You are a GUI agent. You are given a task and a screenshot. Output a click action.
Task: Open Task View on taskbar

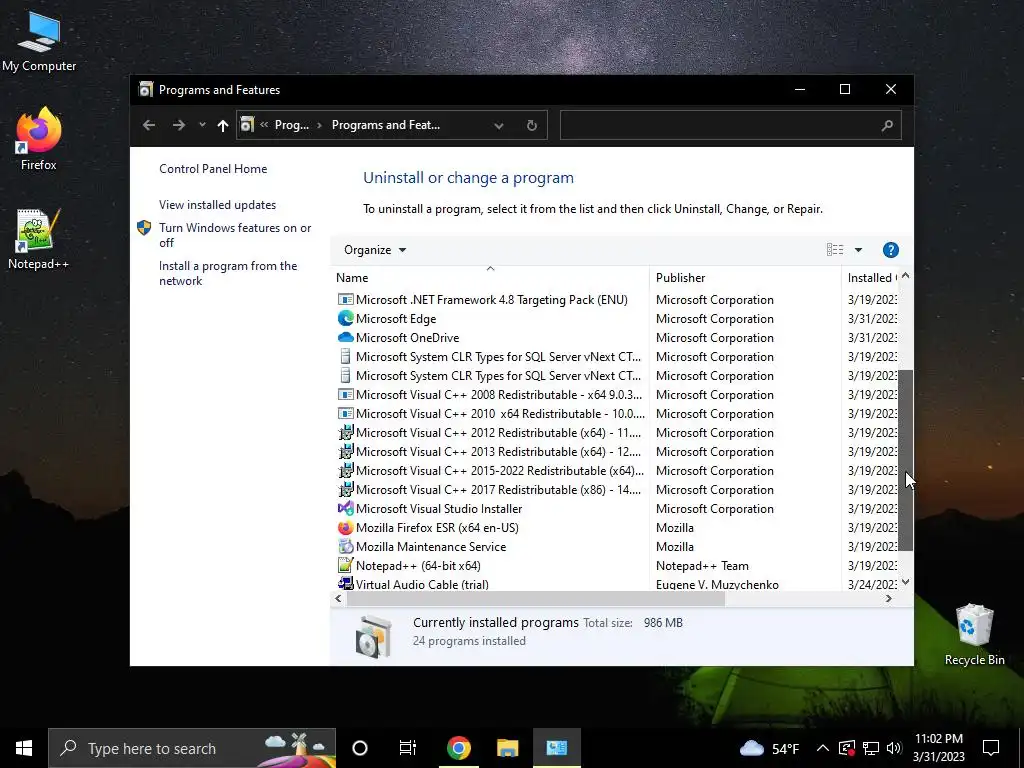[x=408, y=748]
